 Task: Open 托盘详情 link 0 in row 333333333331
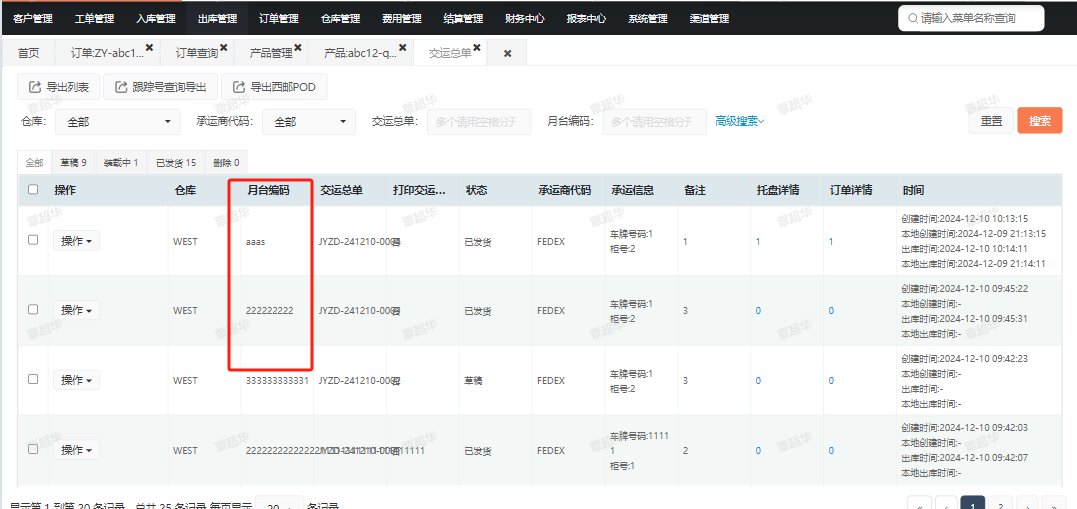coord(758,381)
